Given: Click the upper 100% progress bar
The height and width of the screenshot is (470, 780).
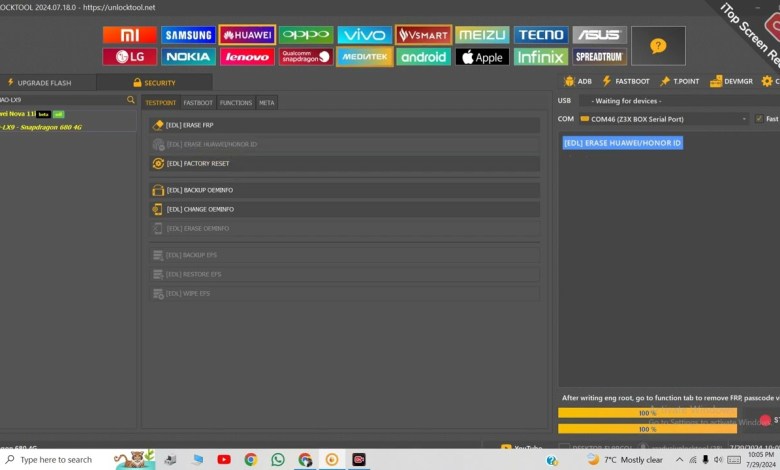Looking at the screenshot, I should (647, 412).
